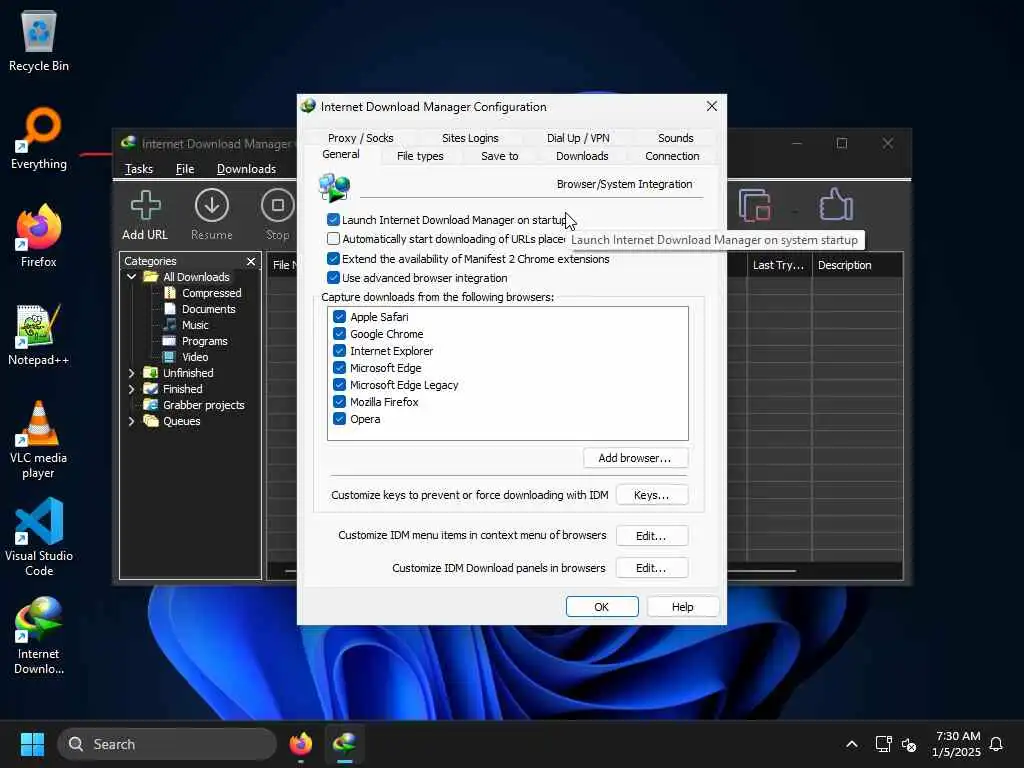Uncheck Internet Explorer browser
This screenshot has width=1024, height=768.
pyautogui.click(x=339, y=351)
